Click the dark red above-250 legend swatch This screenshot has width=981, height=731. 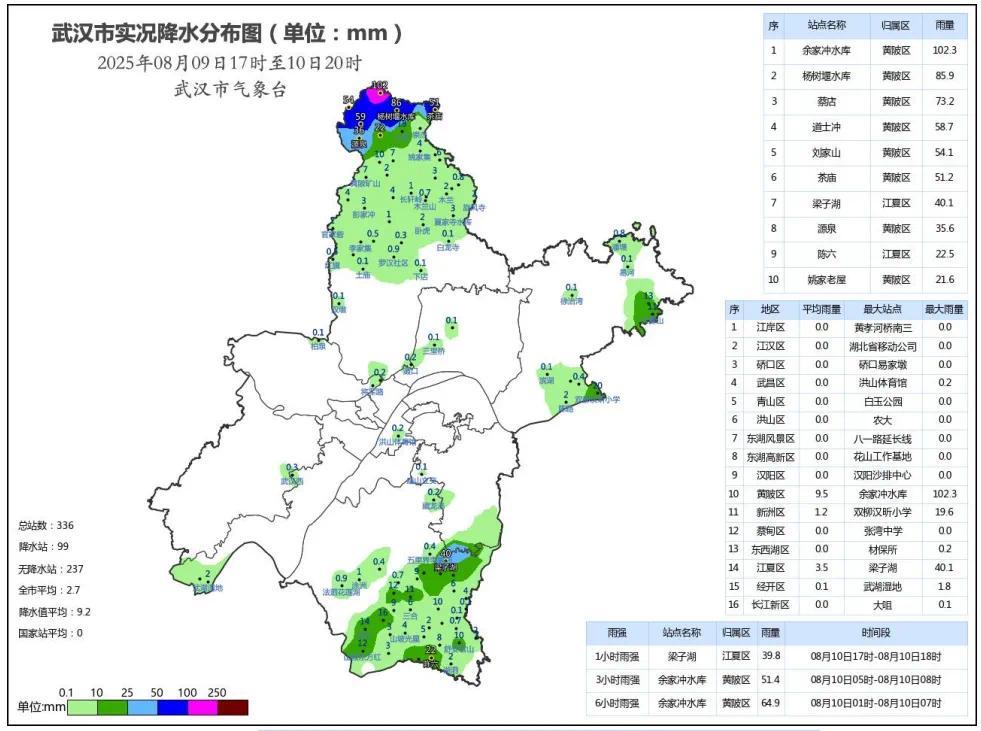pyautogui.click(x=233, y=707)
